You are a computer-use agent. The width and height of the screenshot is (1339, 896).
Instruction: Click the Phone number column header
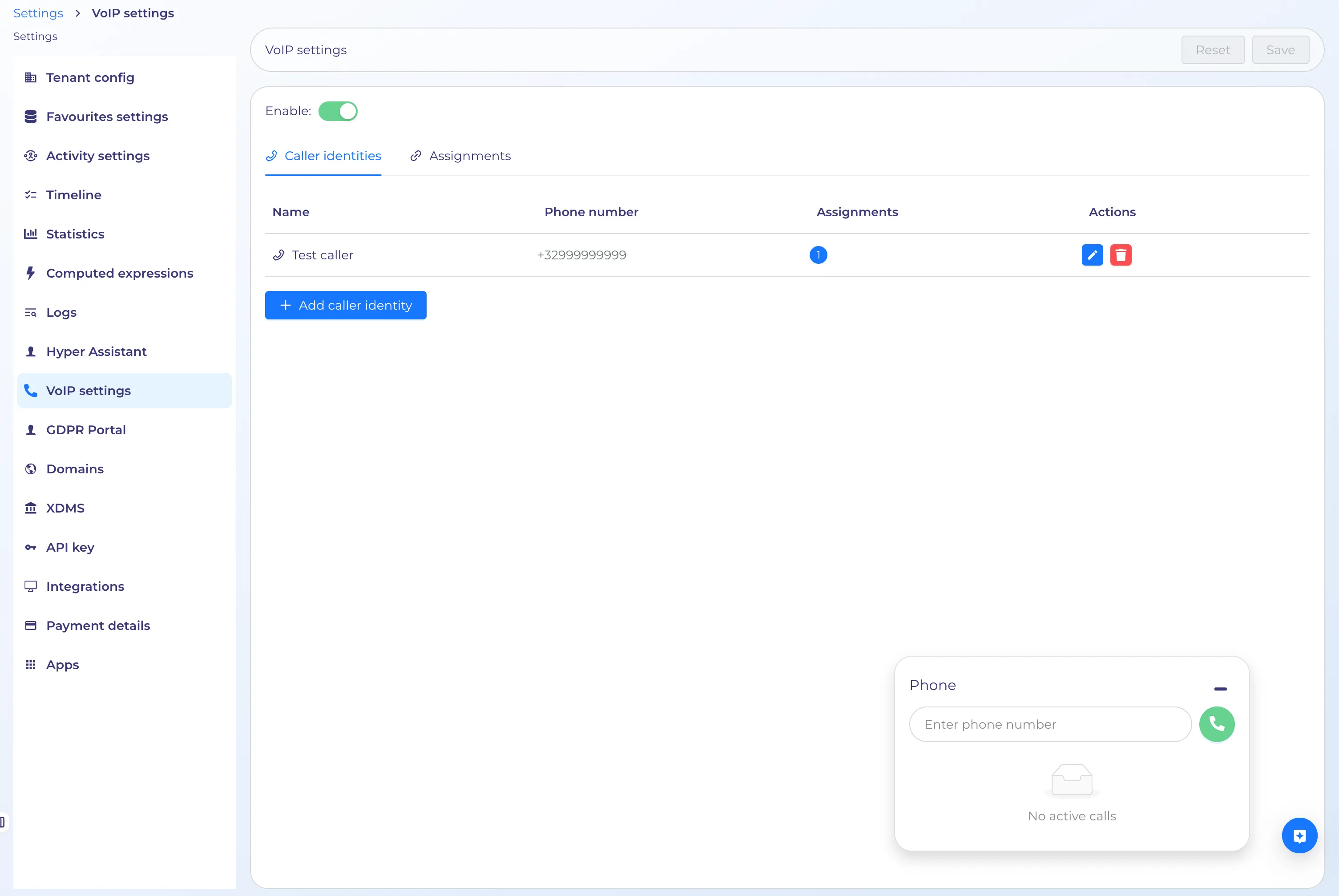[591, 212]
